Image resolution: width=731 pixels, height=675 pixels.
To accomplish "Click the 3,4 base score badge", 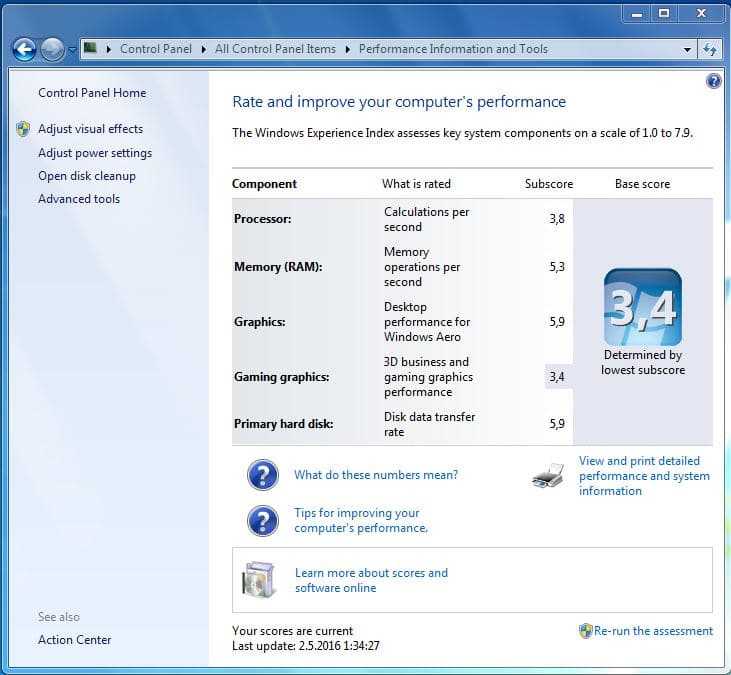I will [642, 307].
